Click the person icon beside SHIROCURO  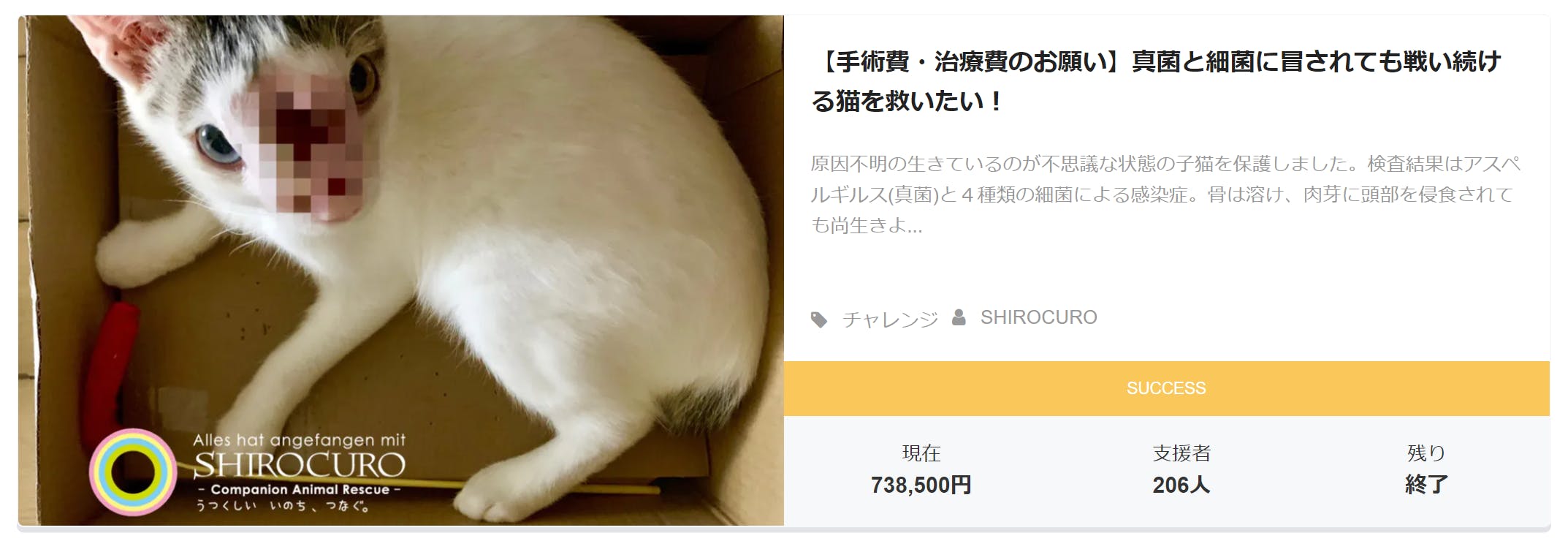tap(959, 317)
